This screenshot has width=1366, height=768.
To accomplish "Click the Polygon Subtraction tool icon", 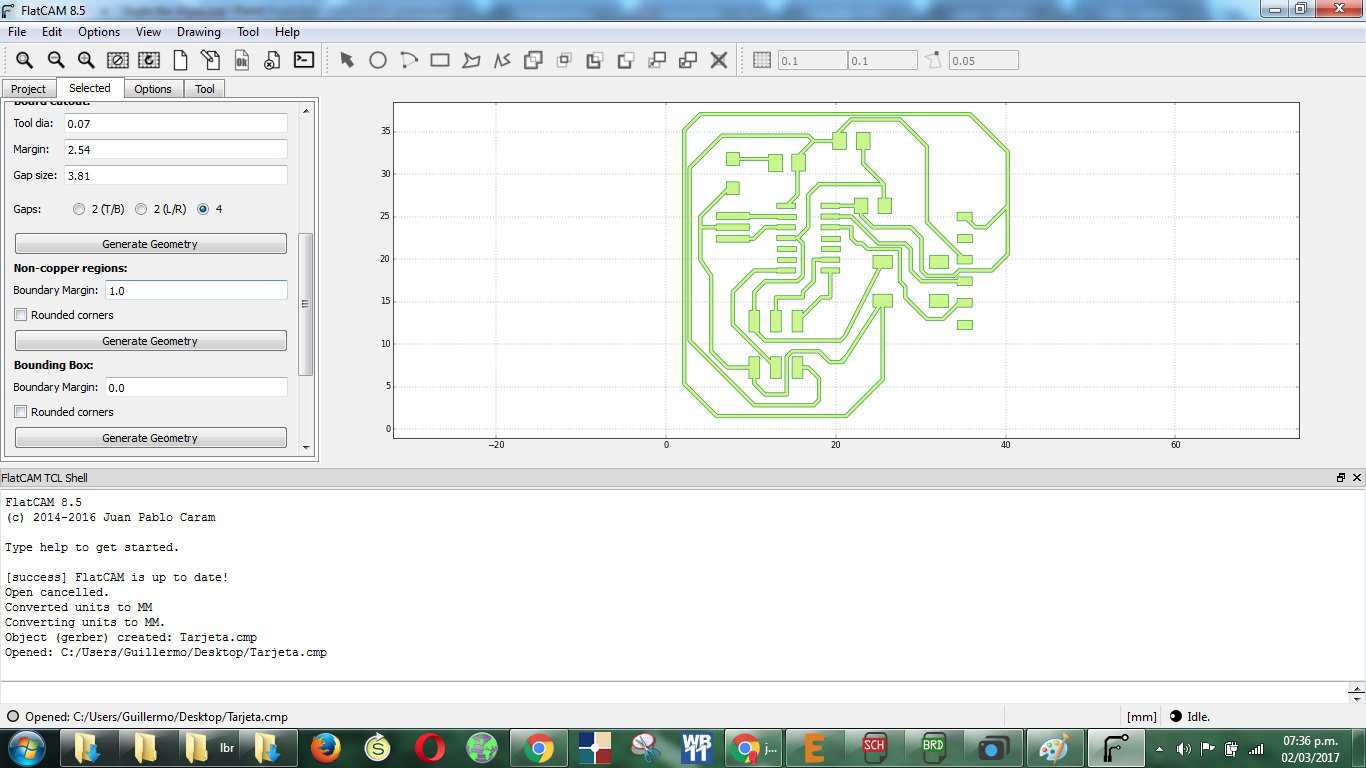I will coord(594,60).
